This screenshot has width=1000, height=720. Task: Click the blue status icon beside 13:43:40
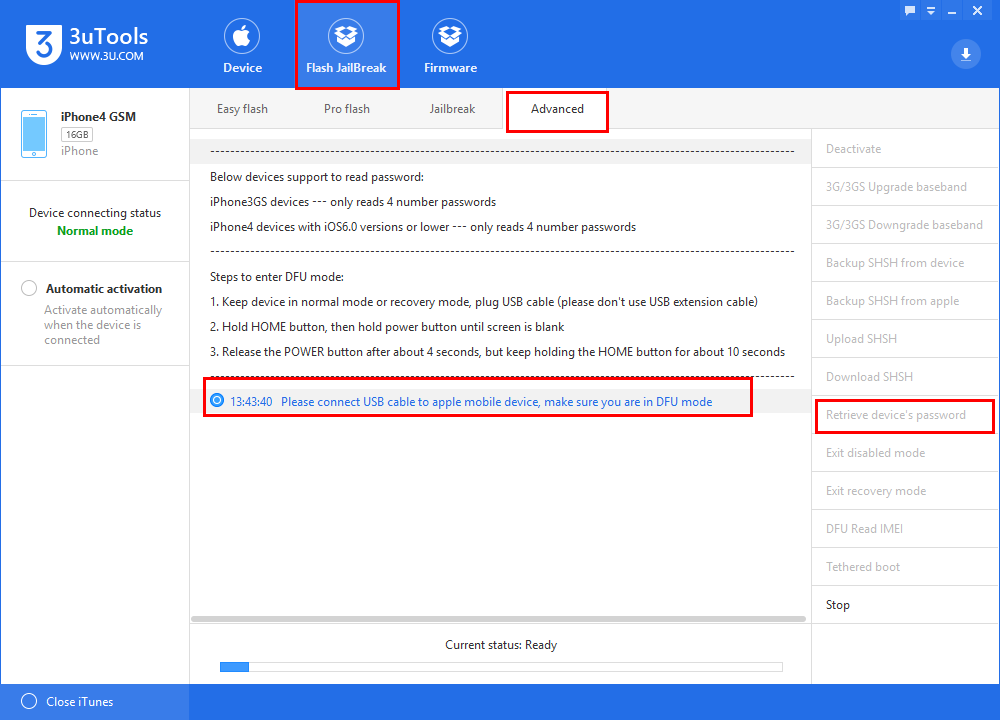pos(217,401)
